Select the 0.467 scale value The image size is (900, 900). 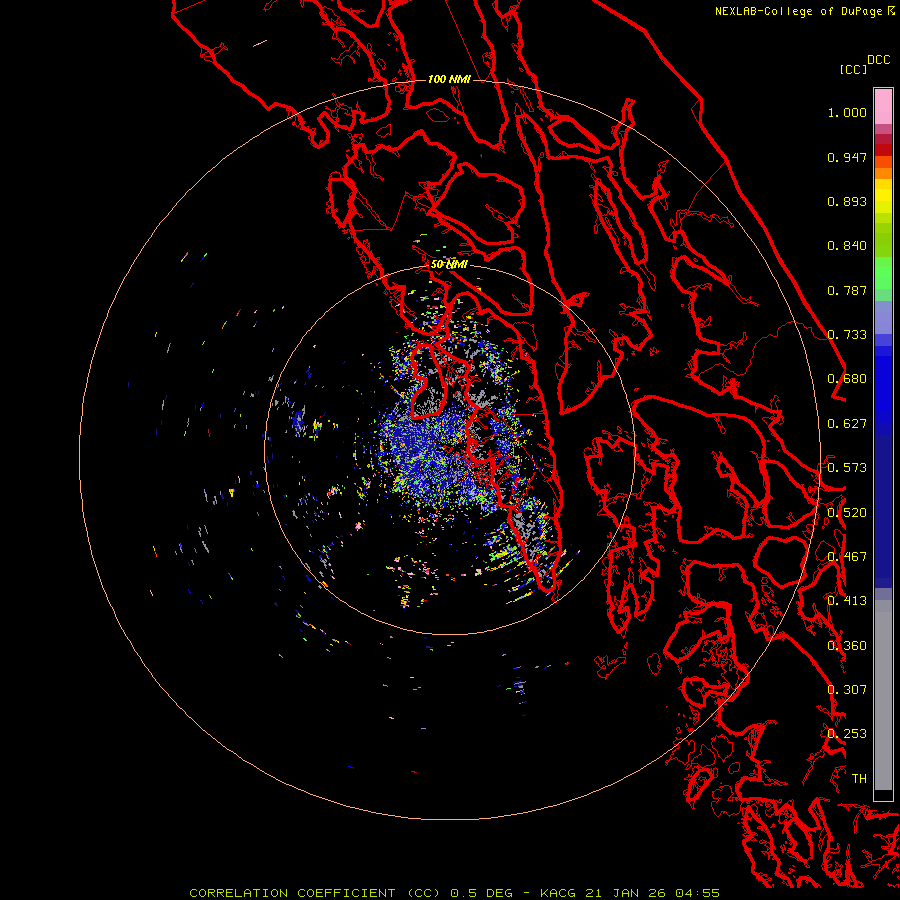click(847, 557)
